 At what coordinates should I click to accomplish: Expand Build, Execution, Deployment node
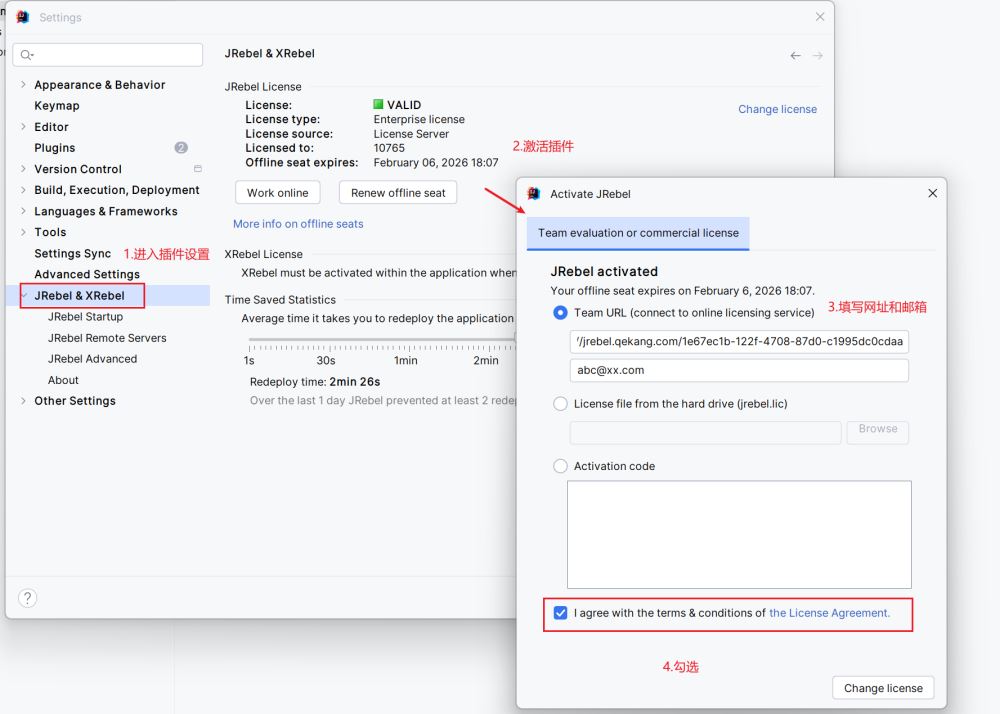[24, 189]
